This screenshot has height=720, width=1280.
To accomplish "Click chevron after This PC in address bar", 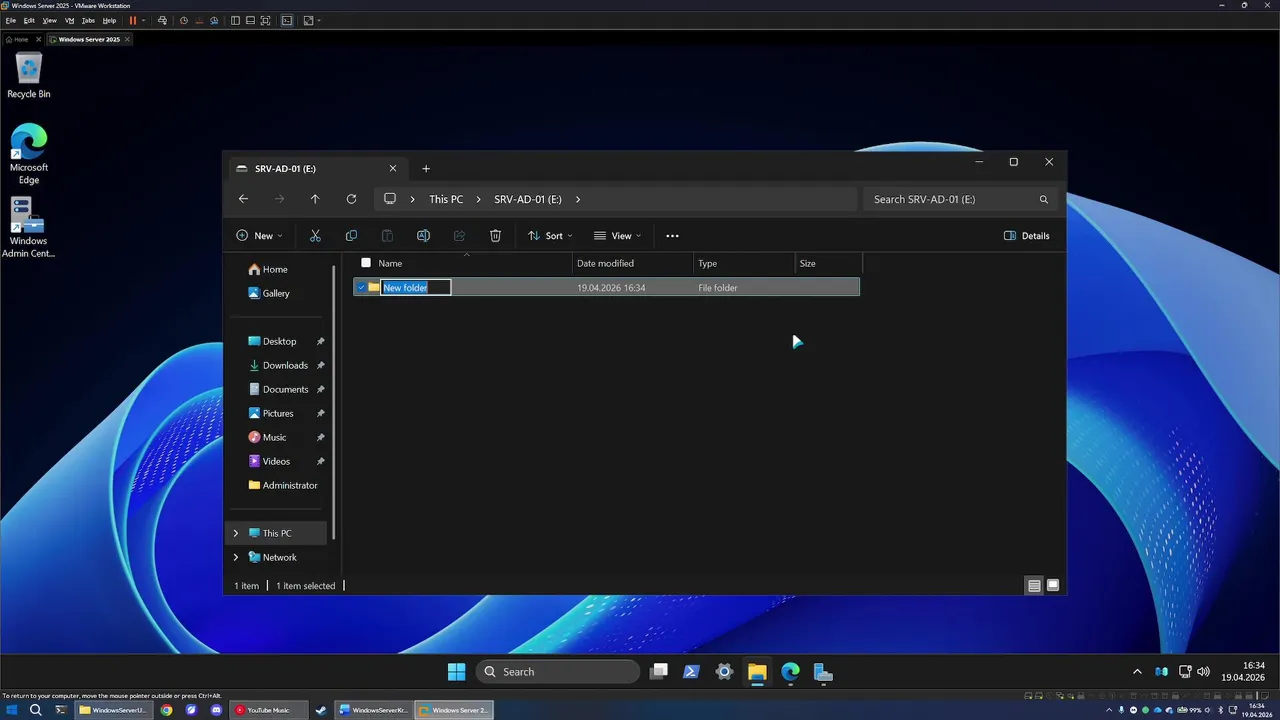I will [479, 199].
